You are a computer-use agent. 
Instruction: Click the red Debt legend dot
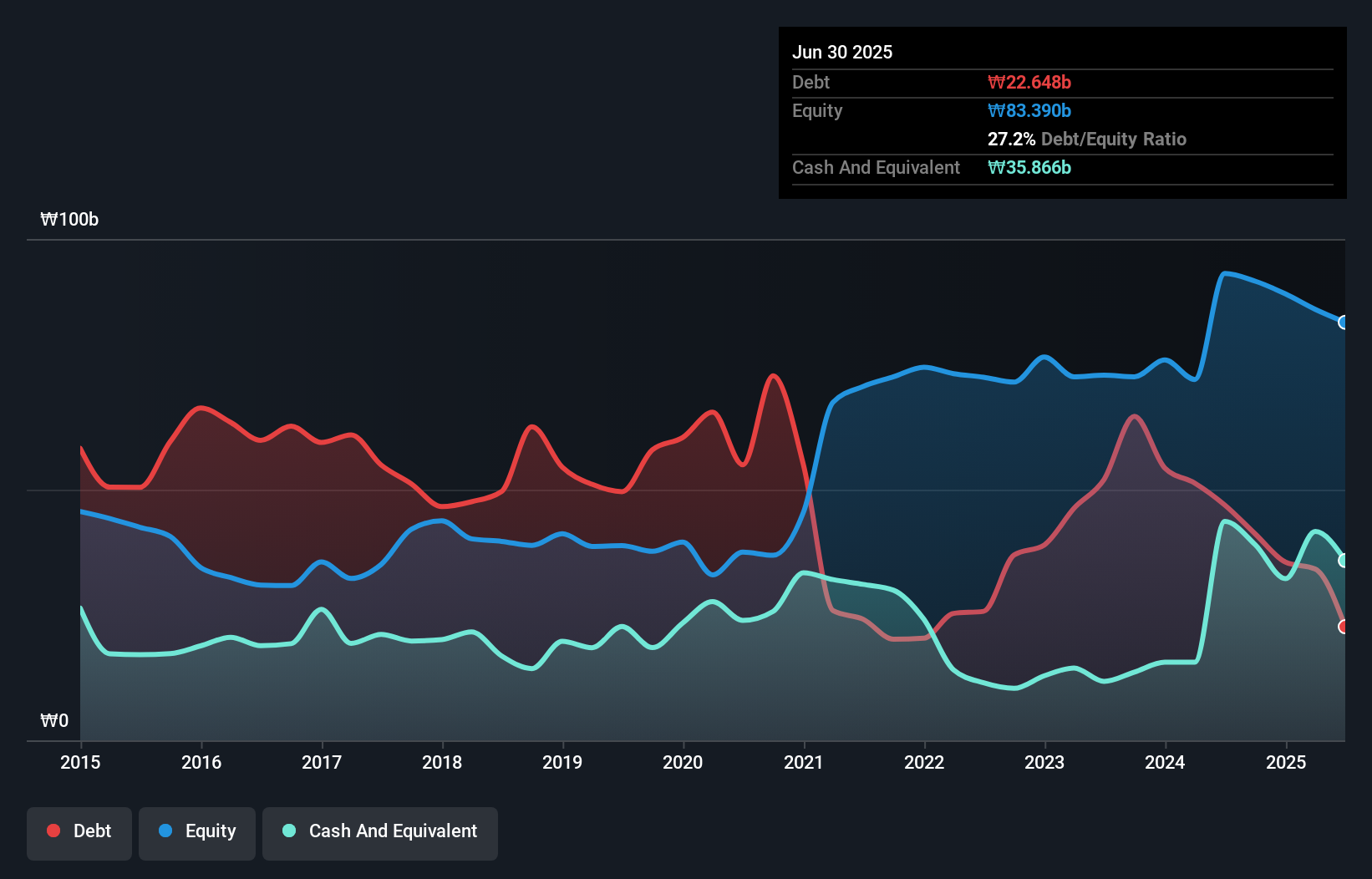pos(52,831)
